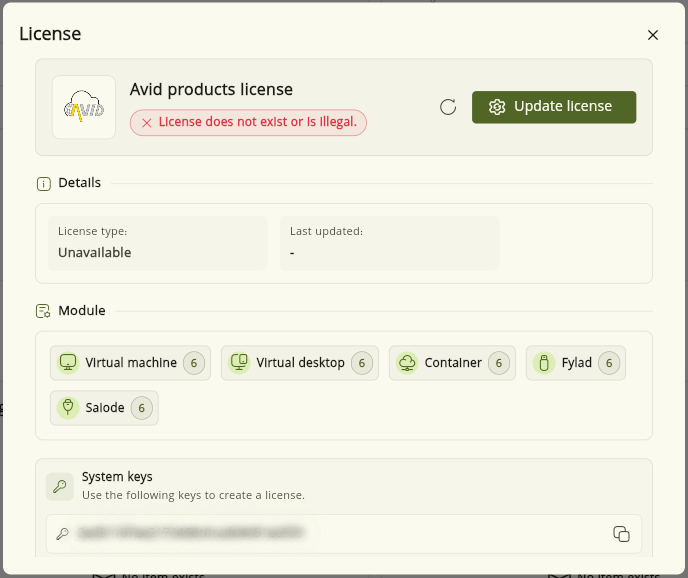Image resolution: width=688 pixels, height=578 pixels.
Task: Click the 'License' dialog title
Action: [x=50, y=34]
